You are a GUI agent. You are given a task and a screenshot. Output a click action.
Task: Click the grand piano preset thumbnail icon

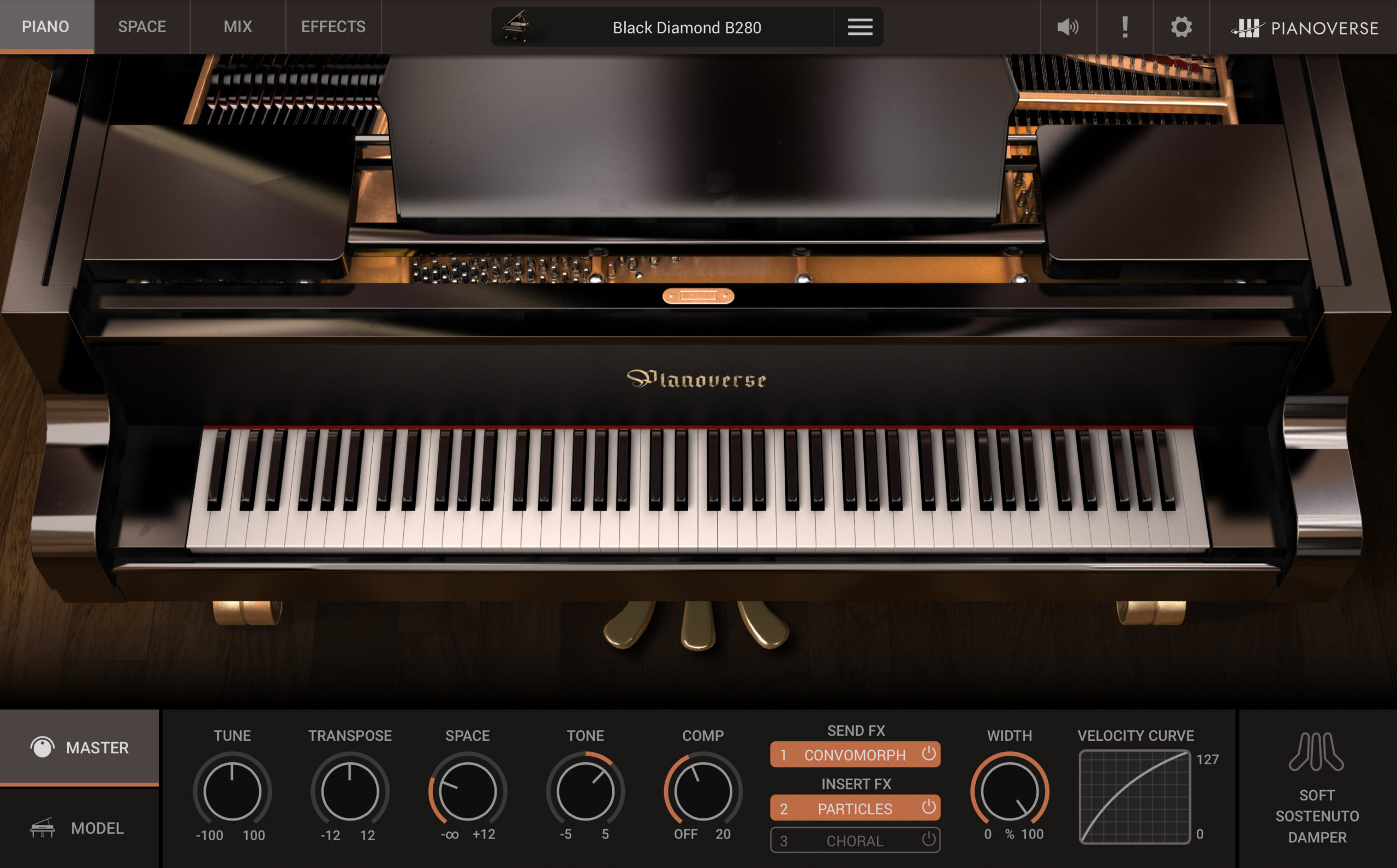[x=516, y=26]
